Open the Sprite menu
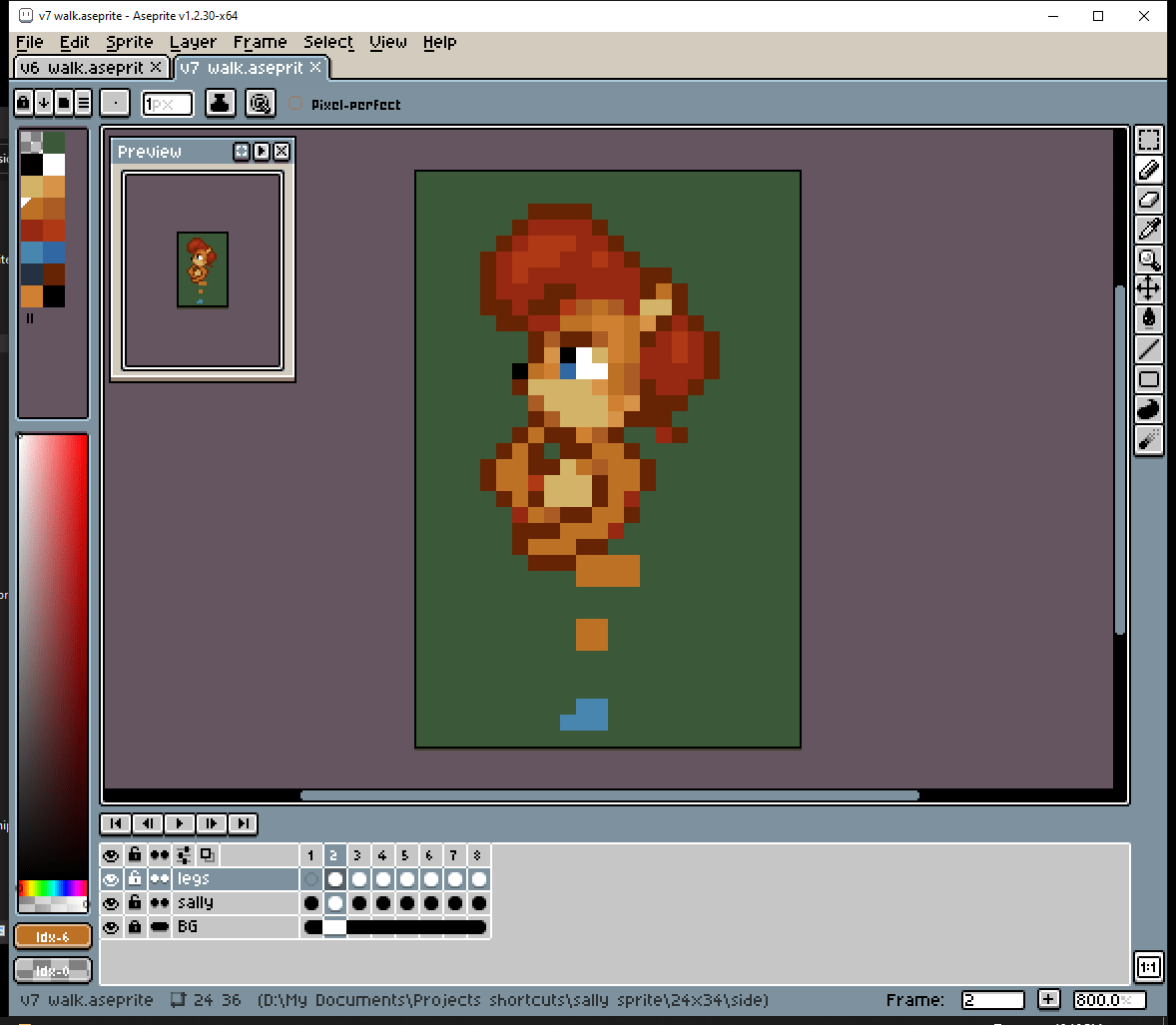 [130, 42]
